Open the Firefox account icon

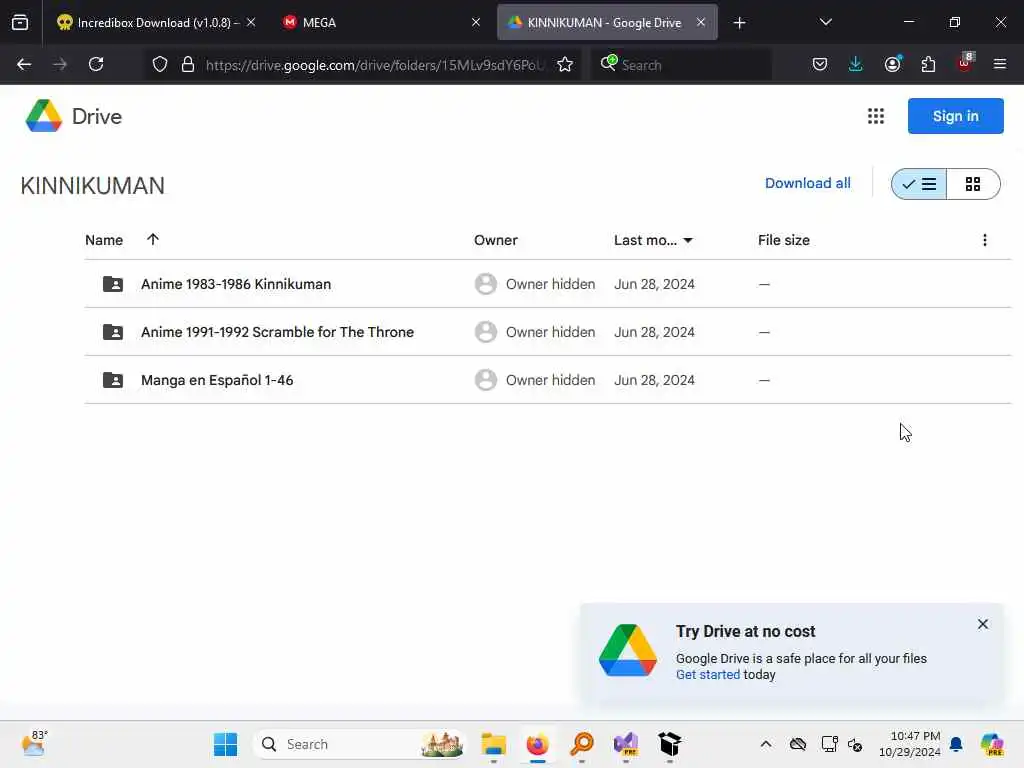click(x=893, y=64)
